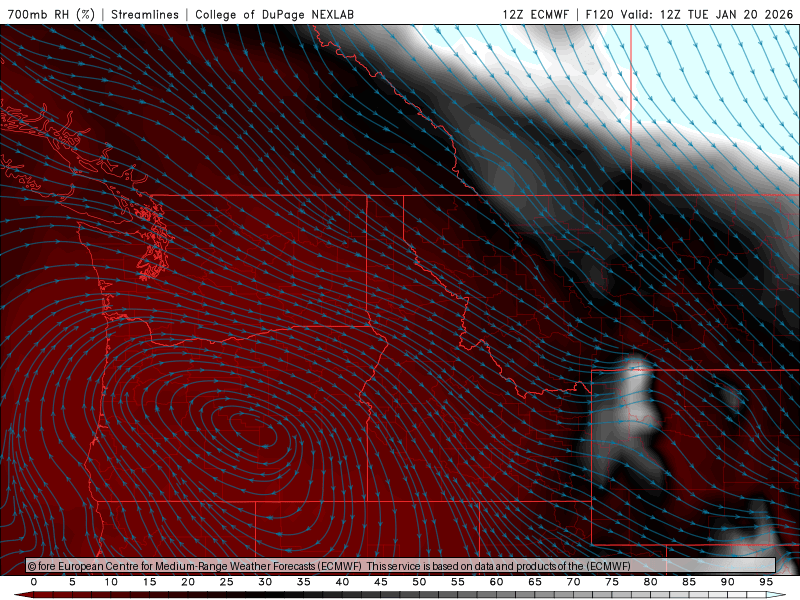Viewport: 800px width, 600px height.
Task: Select the '50' label on the colorbar scale
Action: 419,582
